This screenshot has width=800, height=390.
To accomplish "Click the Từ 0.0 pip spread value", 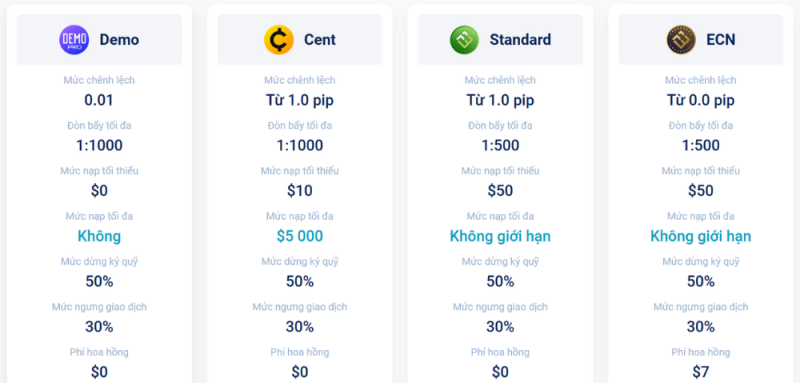I will pos(701,101).
